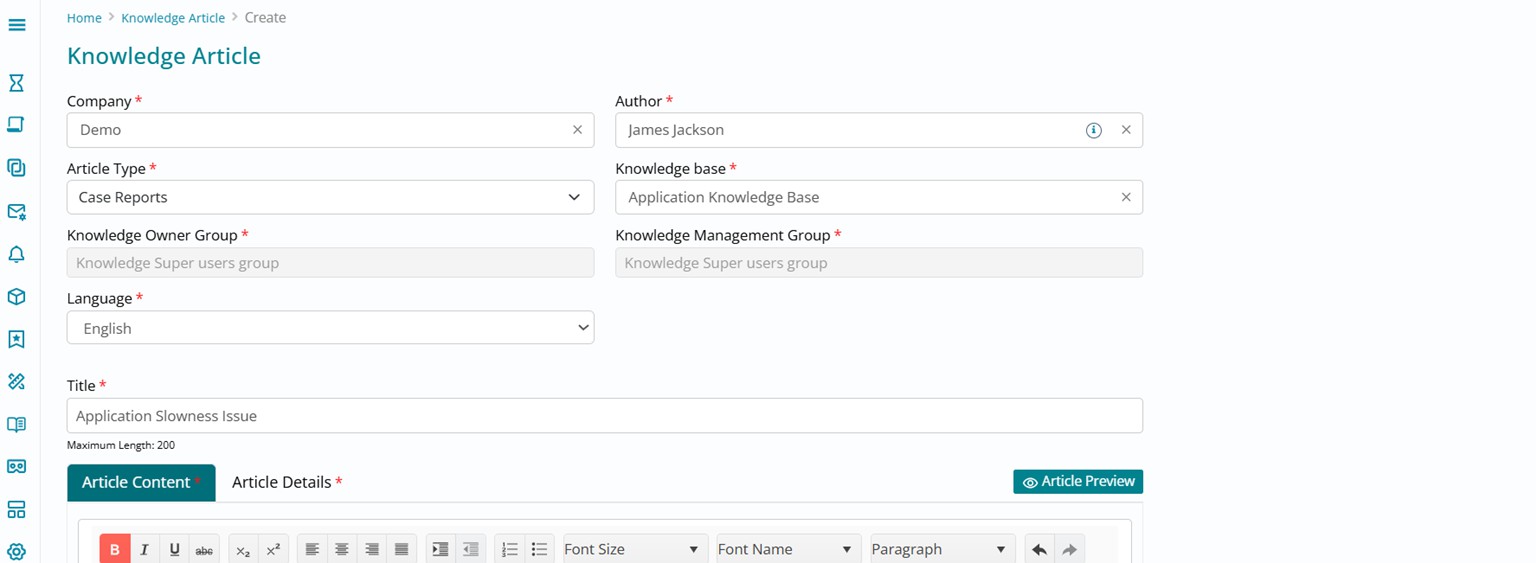Viewport: 1536px width, 563px height.
Task: Redo the last editor action
Action: (1069, 549)
